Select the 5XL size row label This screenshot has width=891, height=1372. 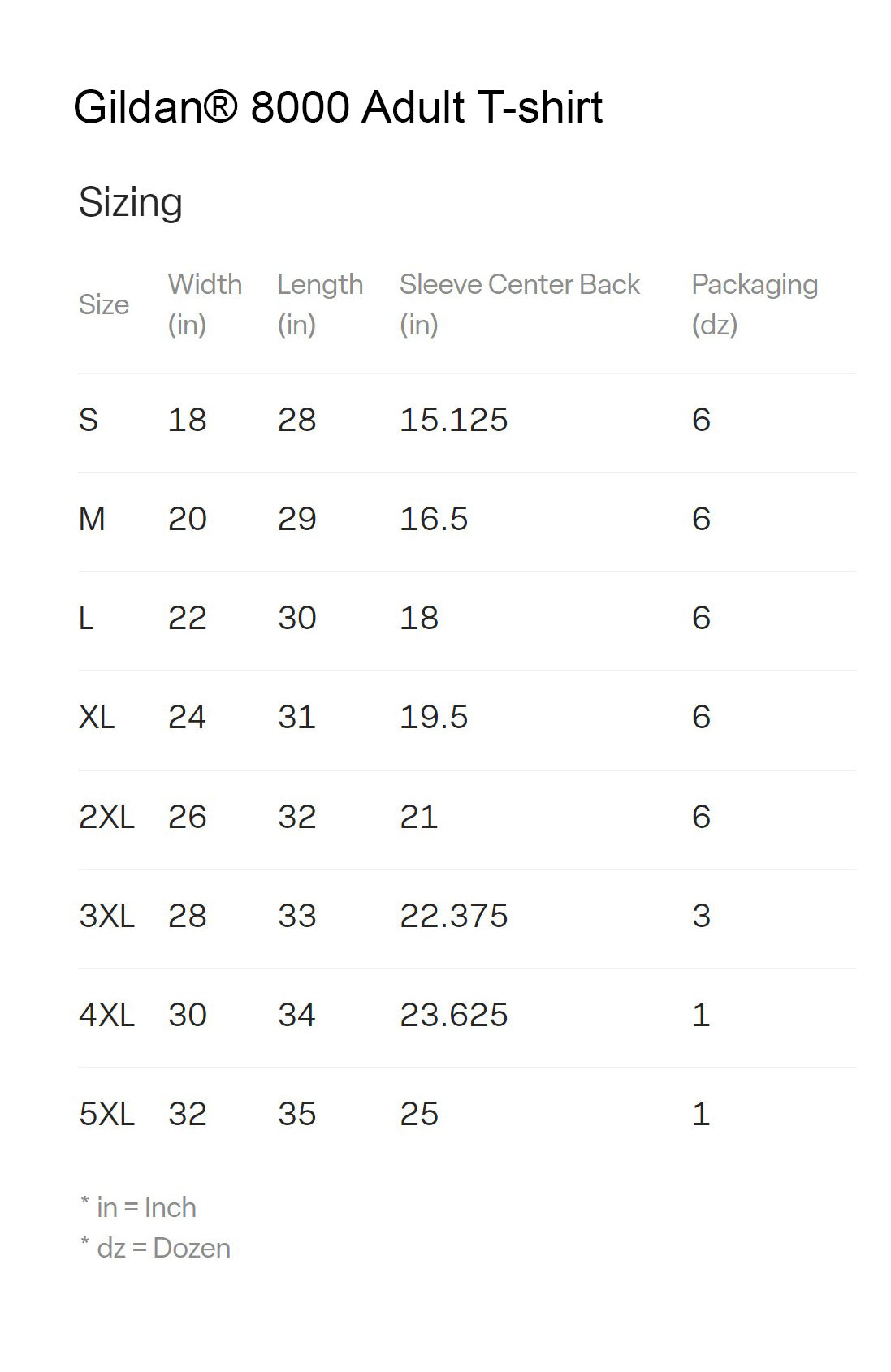point(106,1114)
